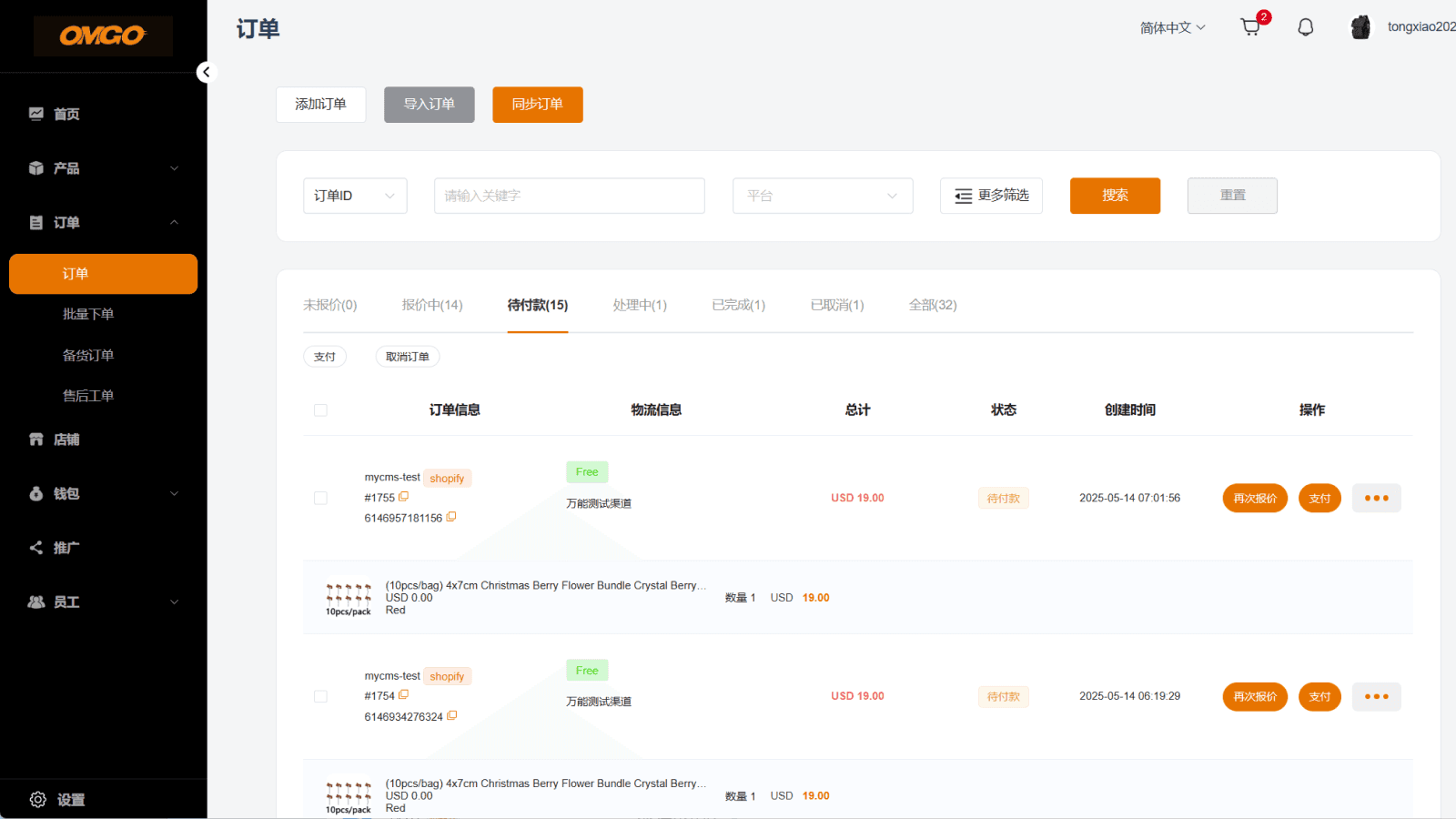
Task: Open 设置 at the sidebar bottom
Action: pos(71,799)
